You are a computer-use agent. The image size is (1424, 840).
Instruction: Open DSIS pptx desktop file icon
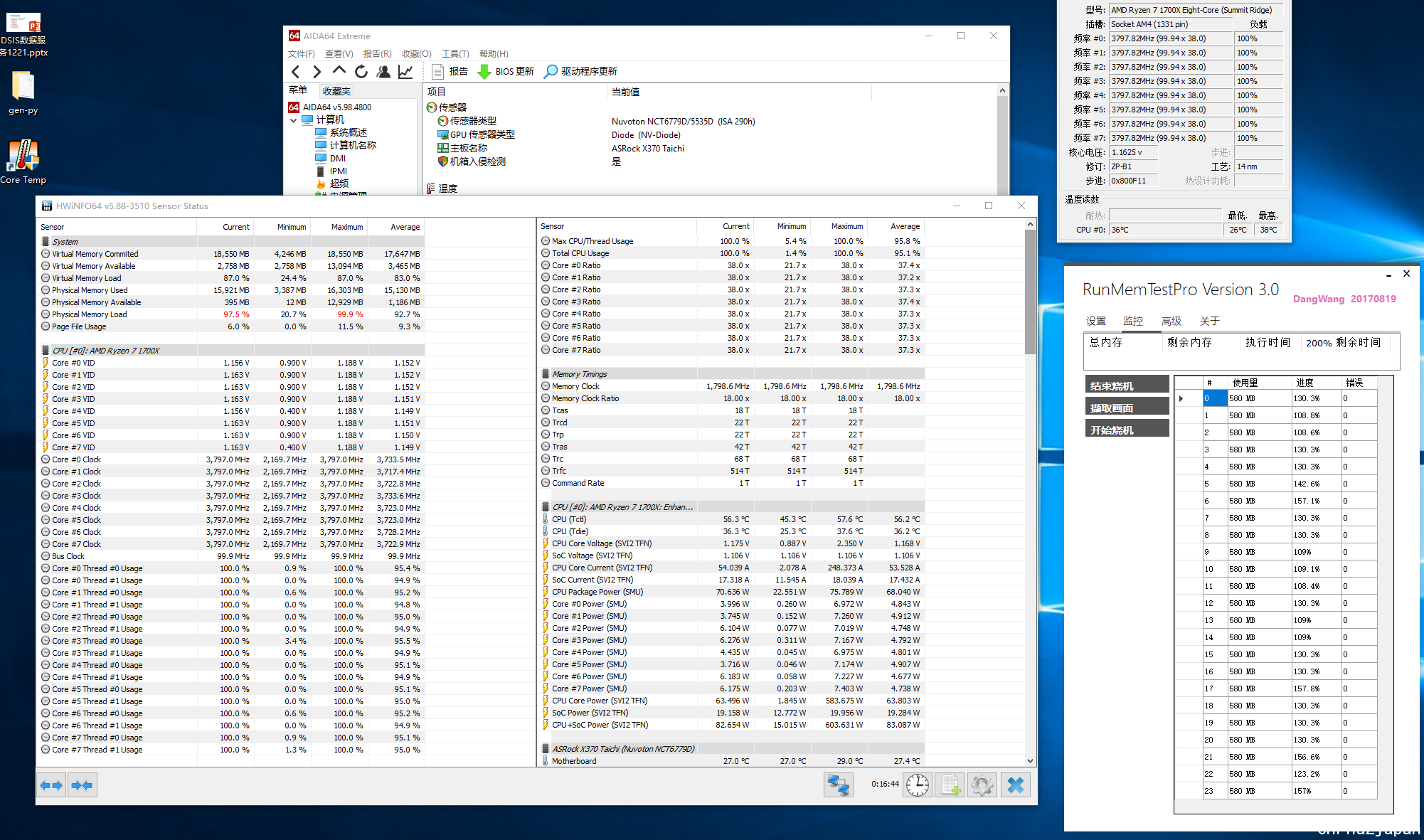tap(23, 35)
